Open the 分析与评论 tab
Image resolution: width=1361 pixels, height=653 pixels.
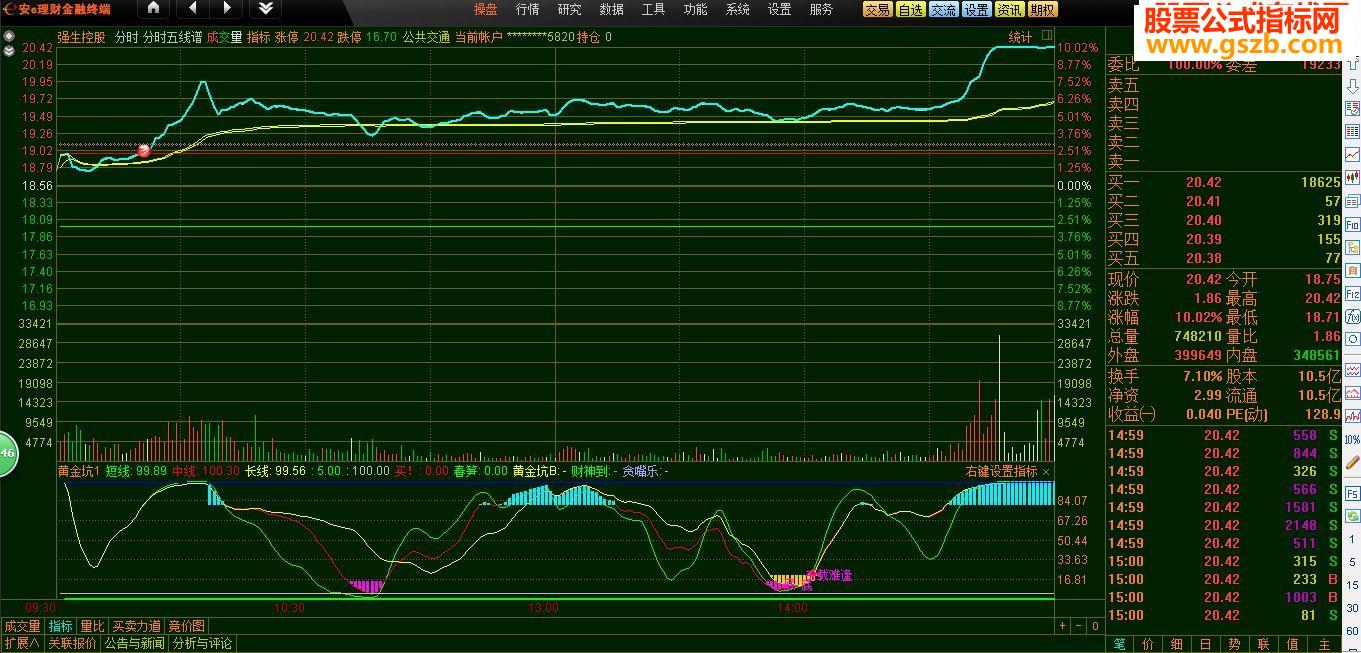203,643
